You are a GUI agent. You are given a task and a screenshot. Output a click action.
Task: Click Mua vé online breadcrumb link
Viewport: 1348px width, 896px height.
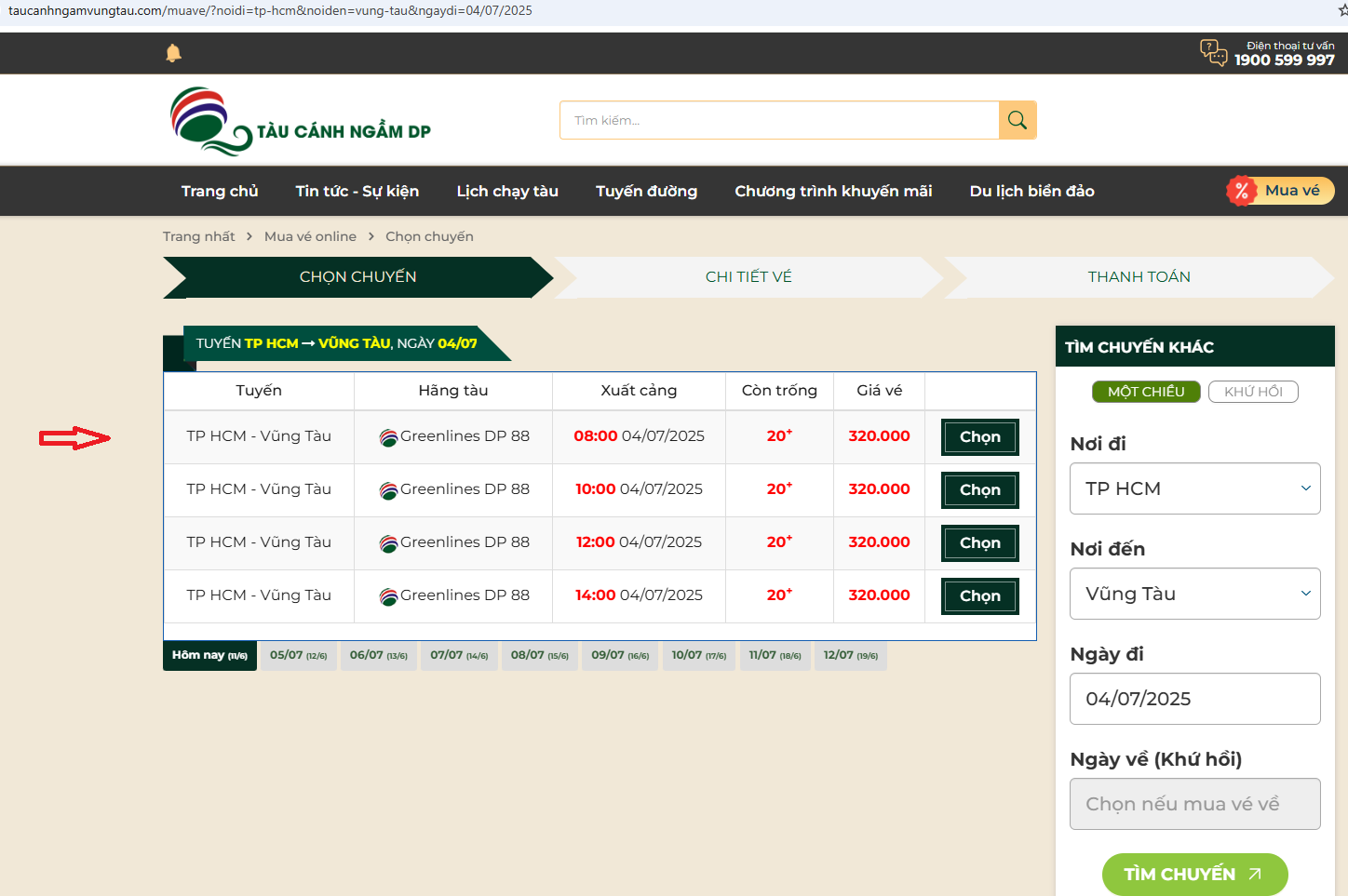click(310, 236)
